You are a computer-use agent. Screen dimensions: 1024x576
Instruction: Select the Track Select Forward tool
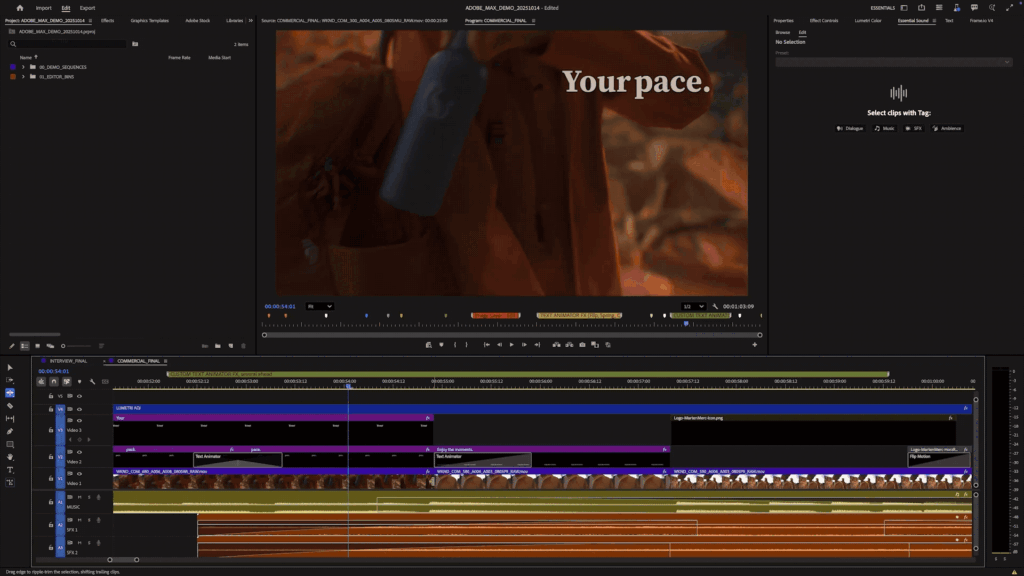(x=10, y=380)
